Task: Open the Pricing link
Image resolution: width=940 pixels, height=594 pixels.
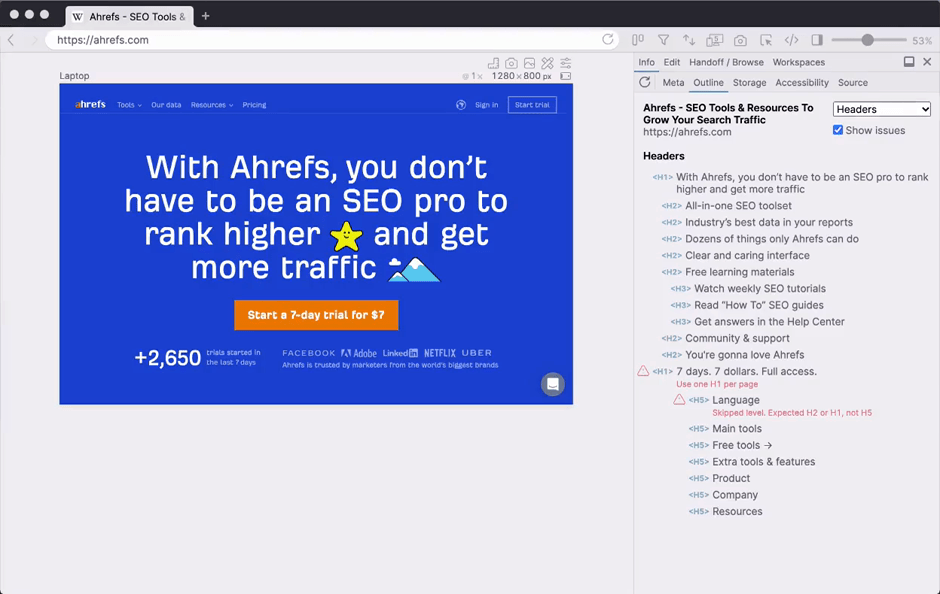Action: (254, 105)
